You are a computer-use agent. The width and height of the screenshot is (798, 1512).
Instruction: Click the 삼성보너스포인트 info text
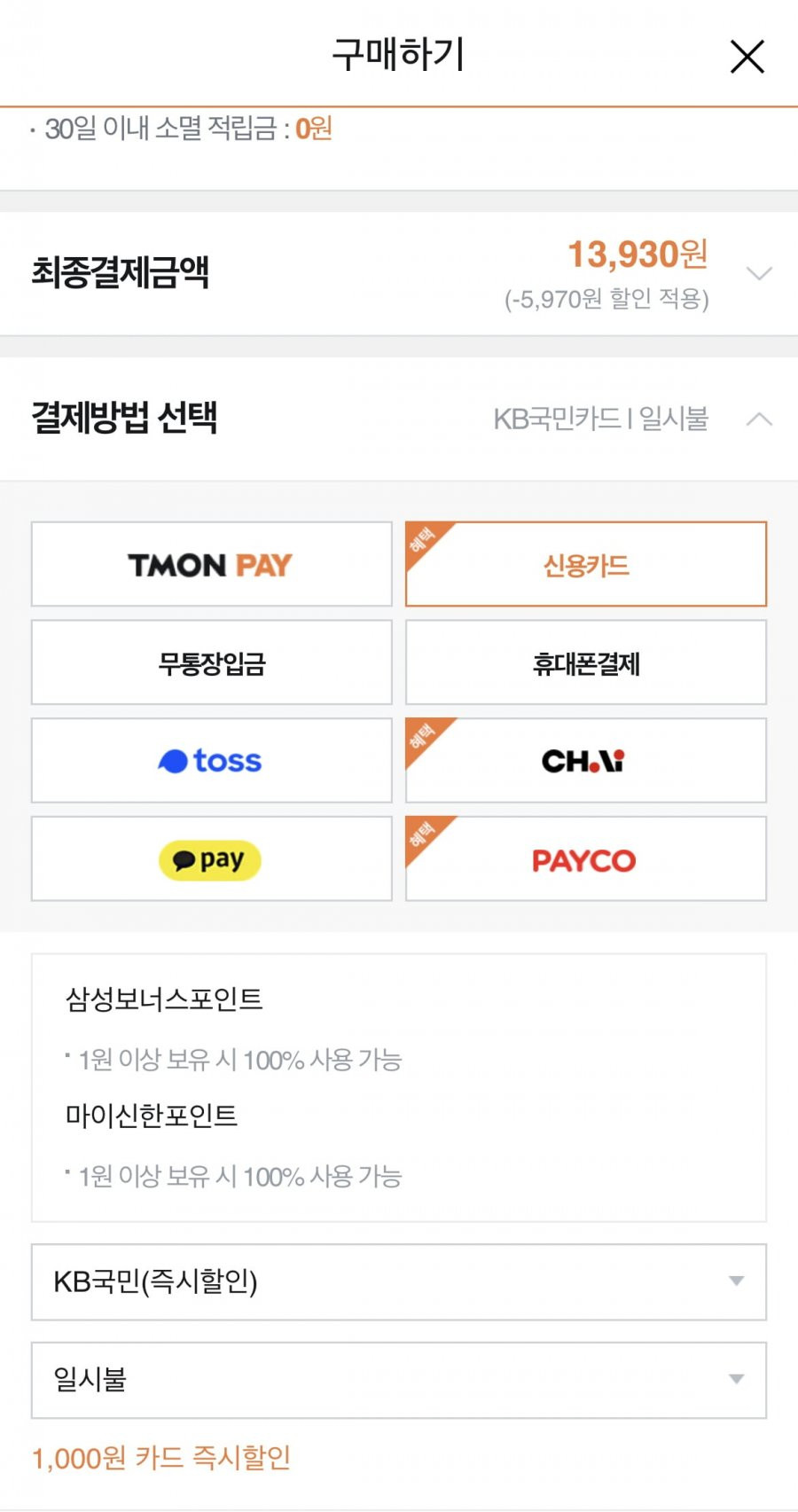[x=164, y=999]
